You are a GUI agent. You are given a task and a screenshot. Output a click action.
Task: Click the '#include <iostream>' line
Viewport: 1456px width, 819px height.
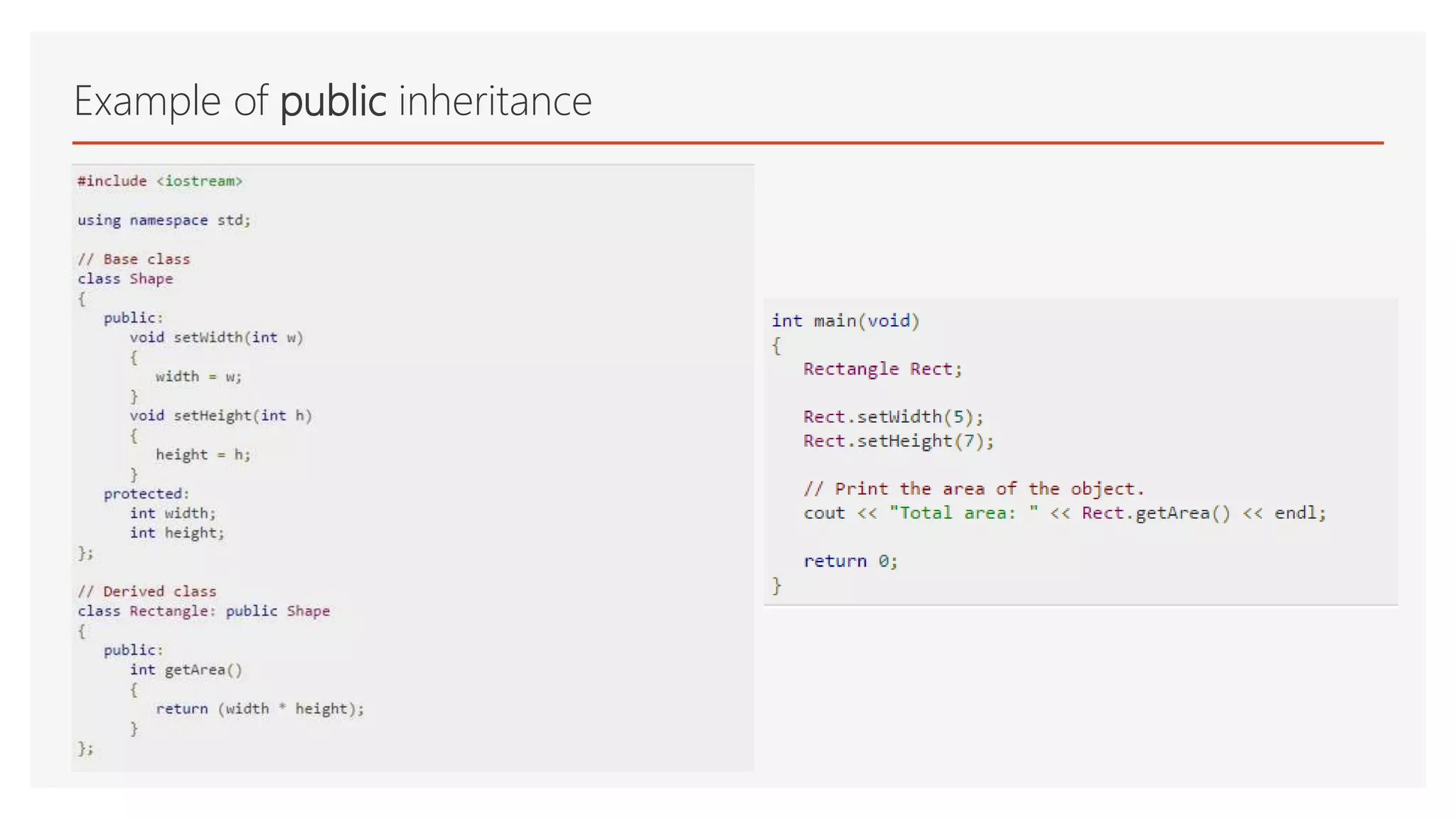point(160,181)
